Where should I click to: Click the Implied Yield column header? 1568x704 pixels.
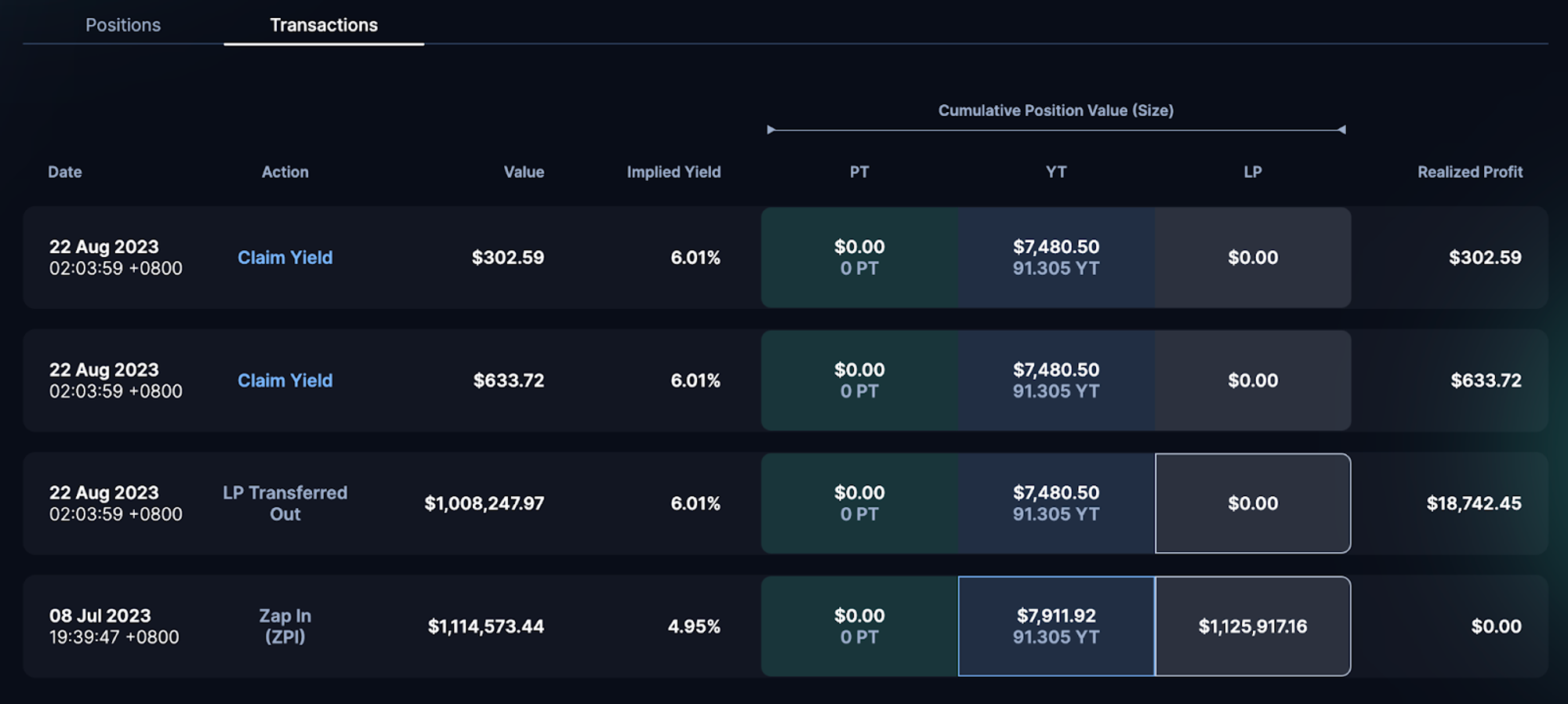(673, 172)
